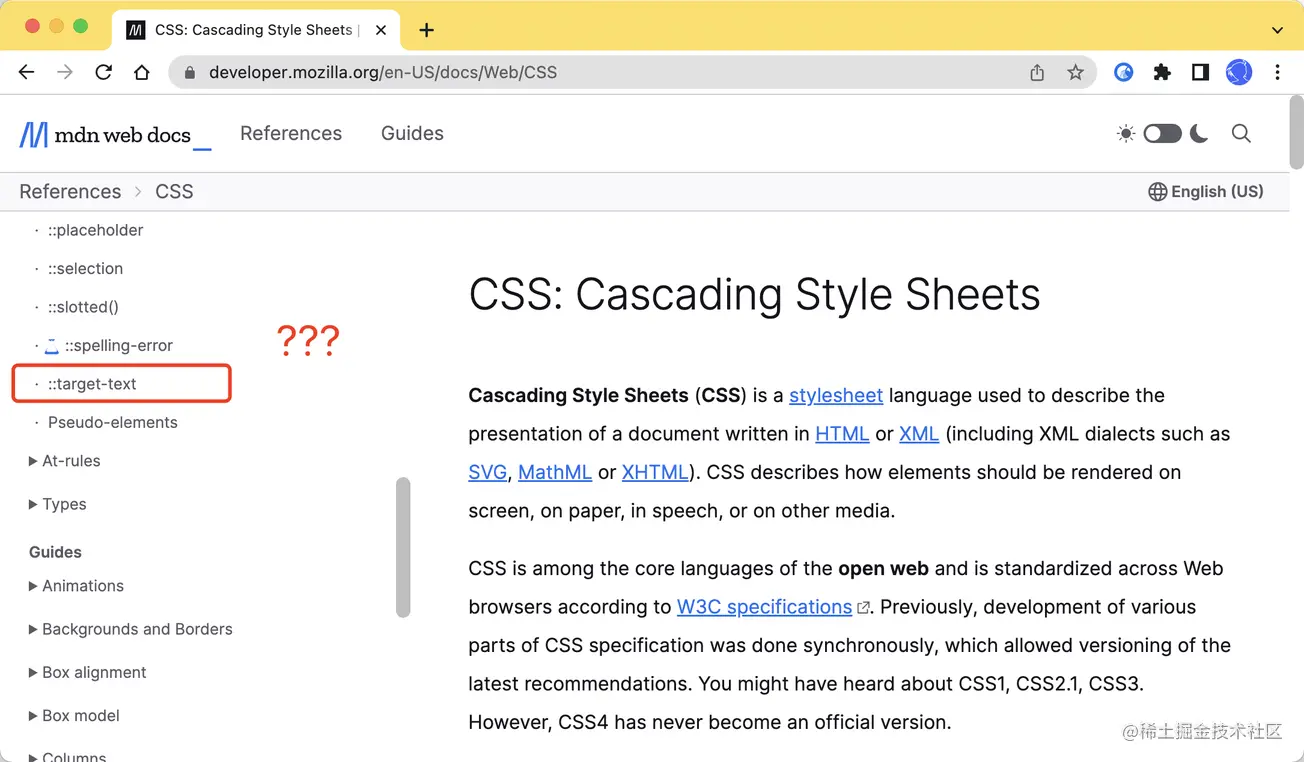This screenshot has width=1304, height=762.
Task: Open Guides in the top navigation
Action: (412, 133)
